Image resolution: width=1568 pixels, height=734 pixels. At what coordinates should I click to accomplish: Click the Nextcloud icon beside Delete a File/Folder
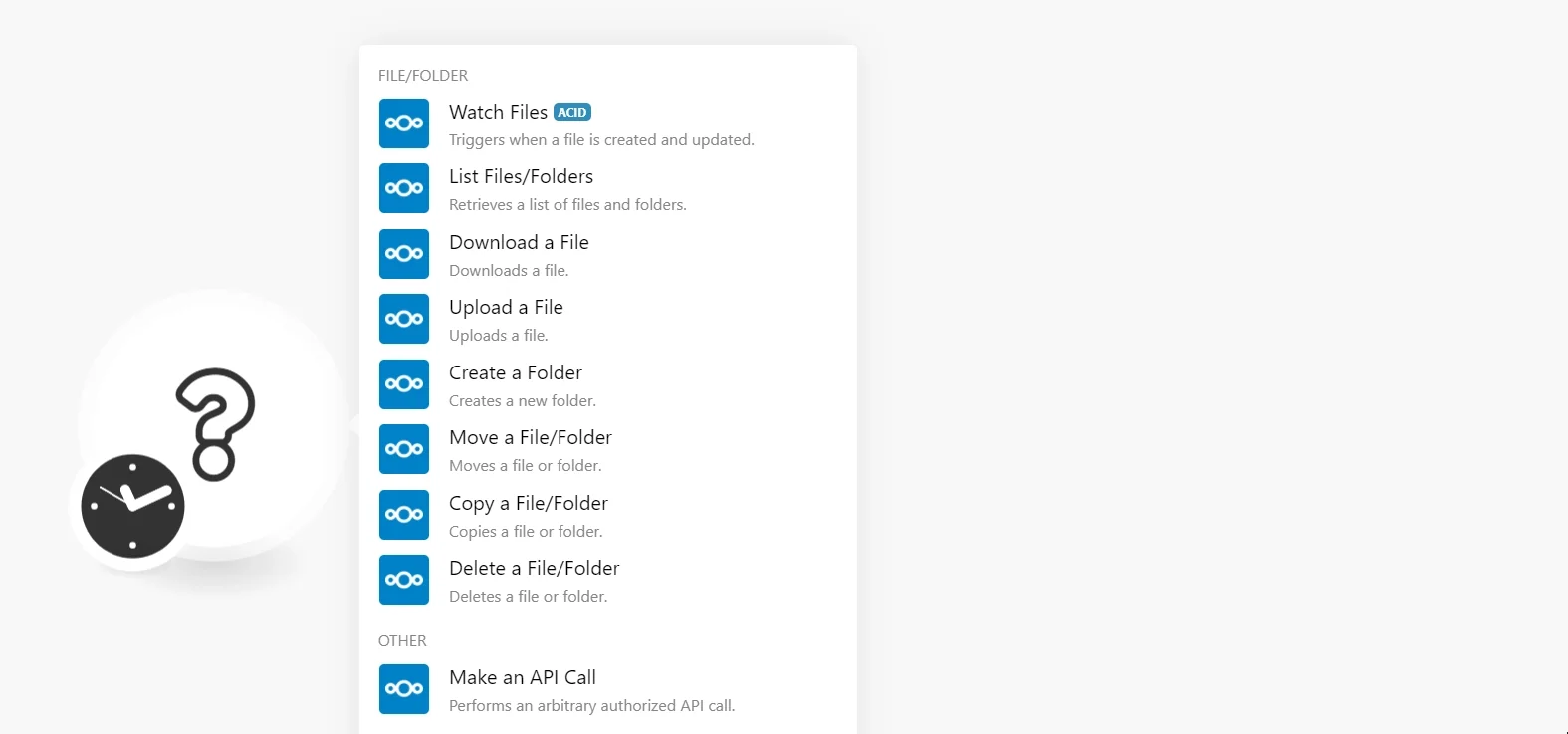[x=404, y=580]
